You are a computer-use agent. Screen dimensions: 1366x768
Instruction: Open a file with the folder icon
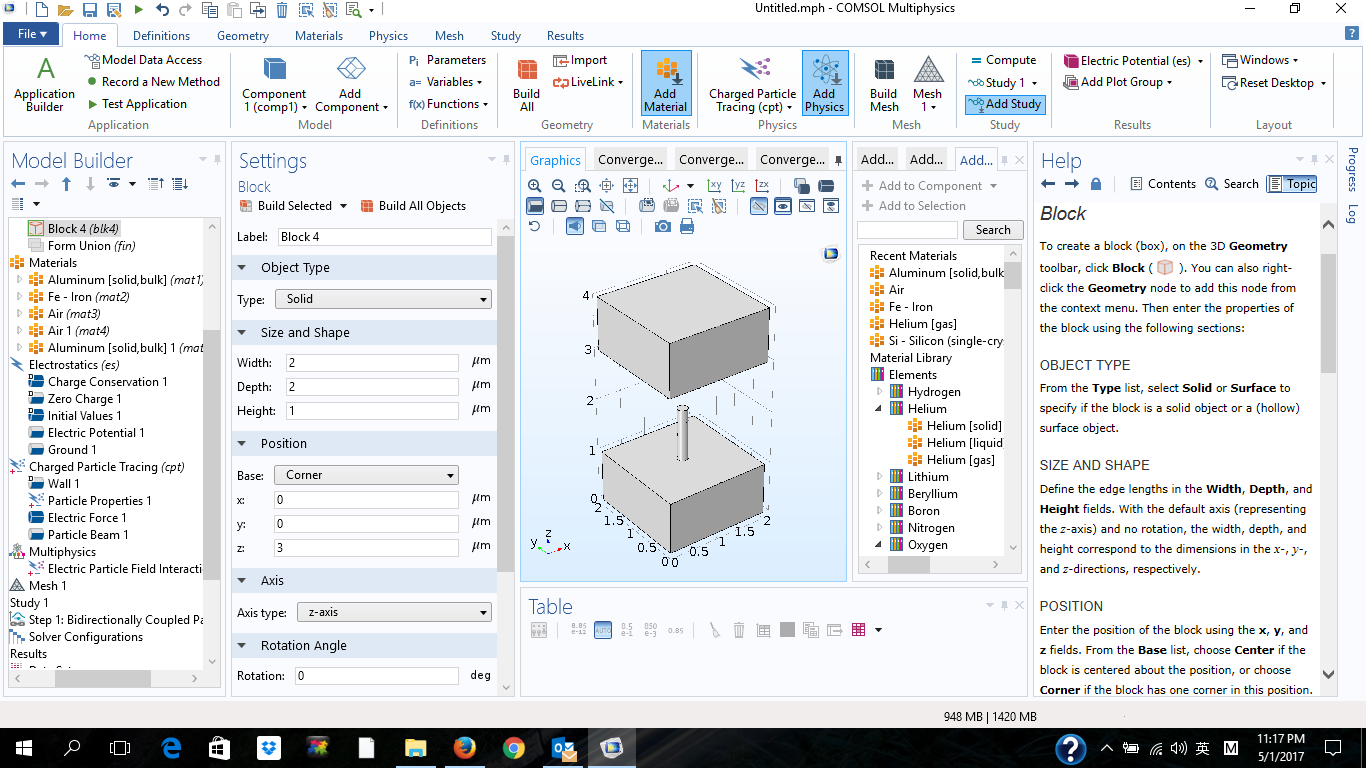[x=65, y=10]
